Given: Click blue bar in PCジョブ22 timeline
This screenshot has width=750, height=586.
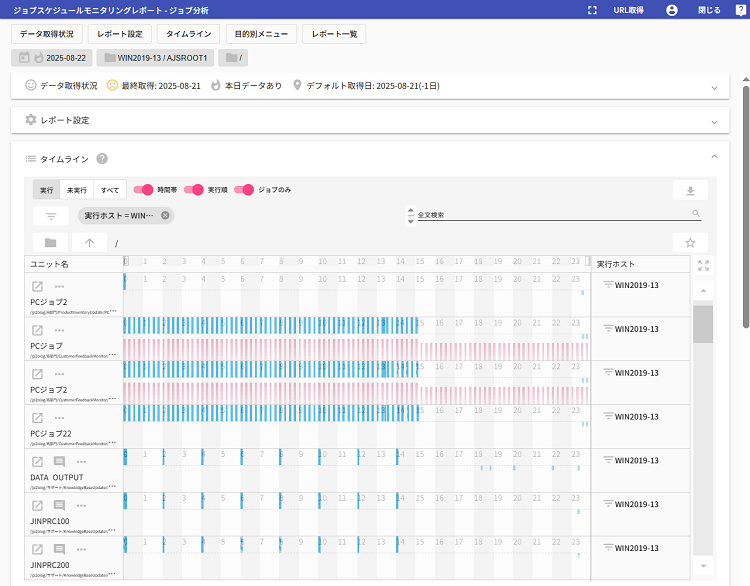Looking at the screenshot, I should pos(271,413).
